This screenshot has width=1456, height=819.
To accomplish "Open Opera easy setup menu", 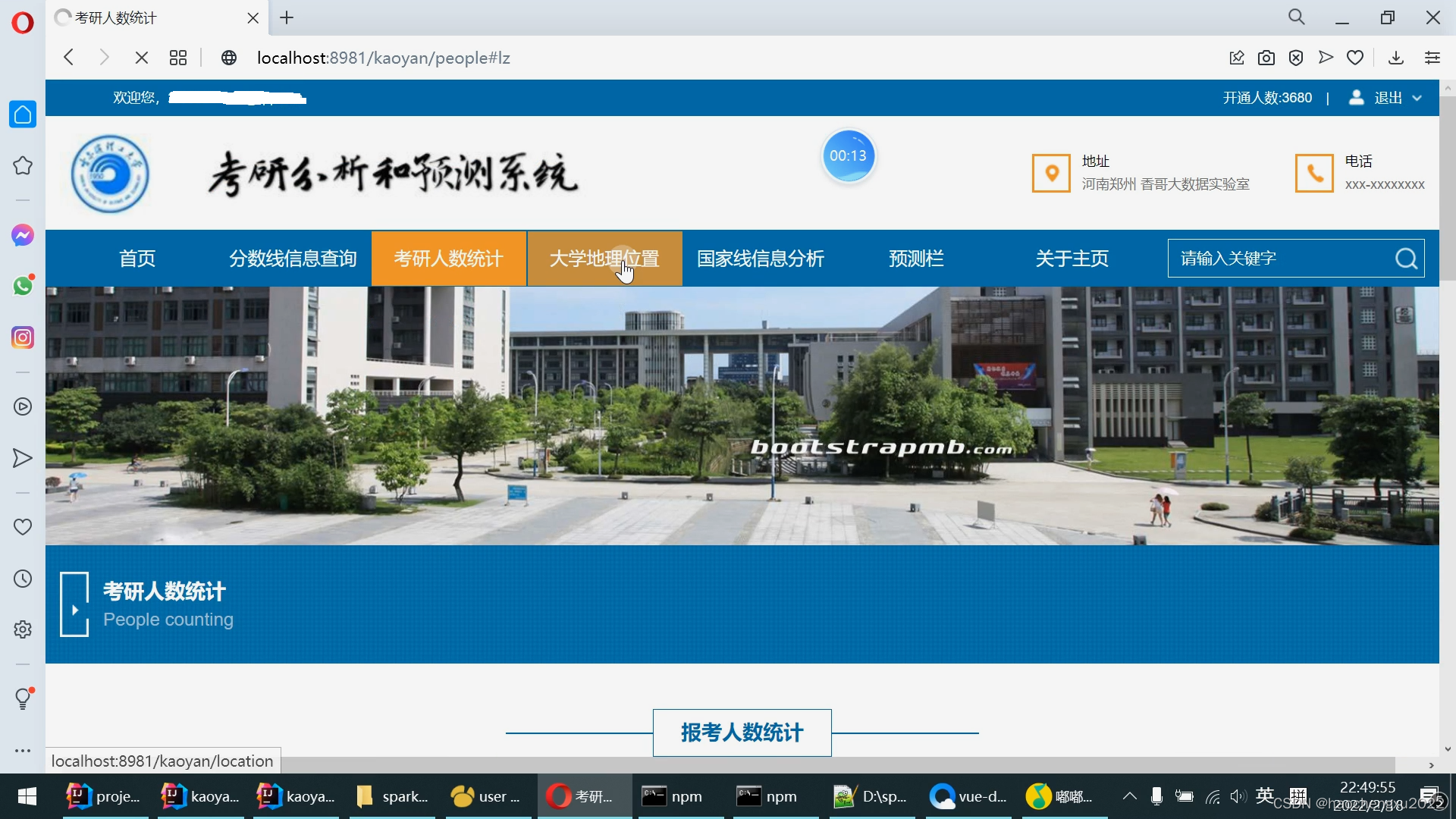I will coord(1432,58).
